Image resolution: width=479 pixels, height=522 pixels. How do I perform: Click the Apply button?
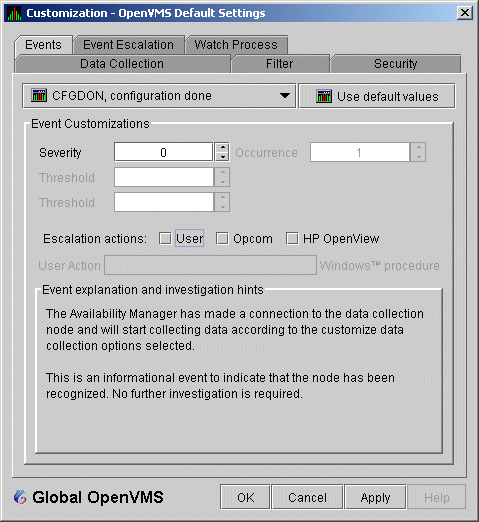[x=375, y=497]
